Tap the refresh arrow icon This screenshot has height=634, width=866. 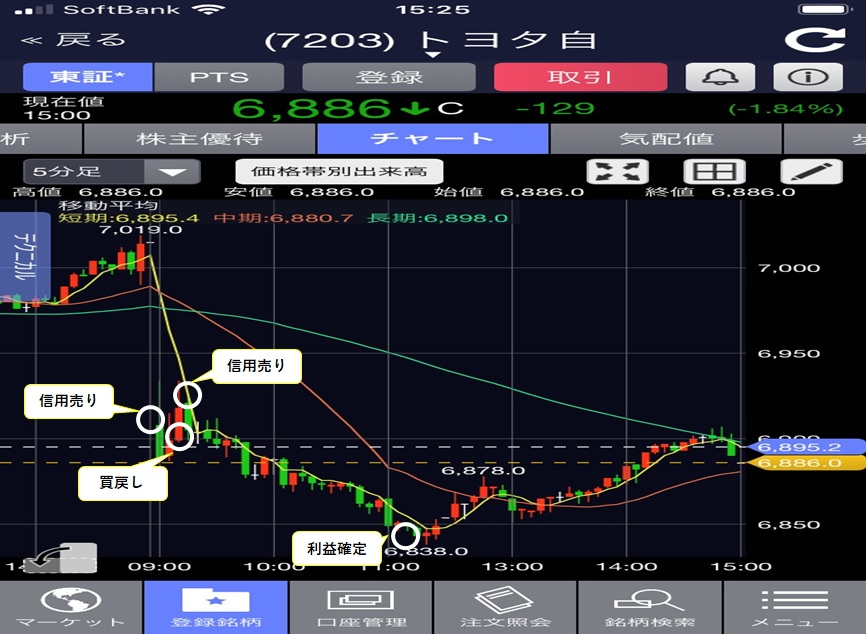pyautogui.click(x=815, y=39)
